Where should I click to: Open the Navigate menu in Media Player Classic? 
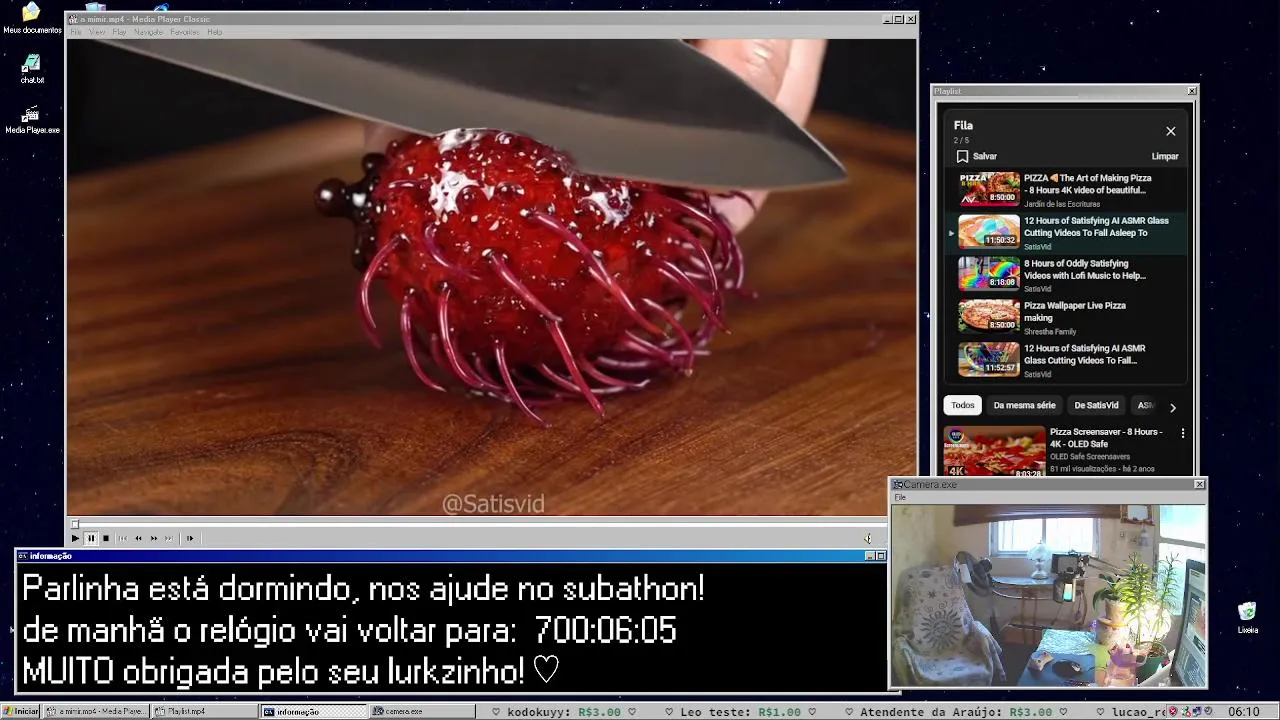coord(148,32)
